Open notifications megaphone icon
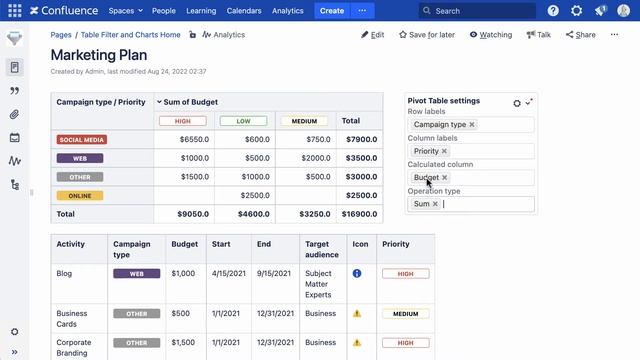Image resolution: width=640 pixels, height=360 pixels. click(x=600, y=11)
